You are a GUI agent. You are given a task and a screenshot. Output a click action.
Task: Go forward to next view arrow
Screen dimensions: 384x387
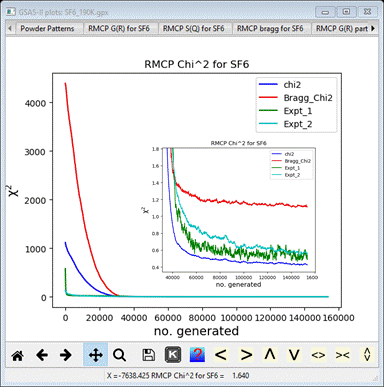coord(66,355)
